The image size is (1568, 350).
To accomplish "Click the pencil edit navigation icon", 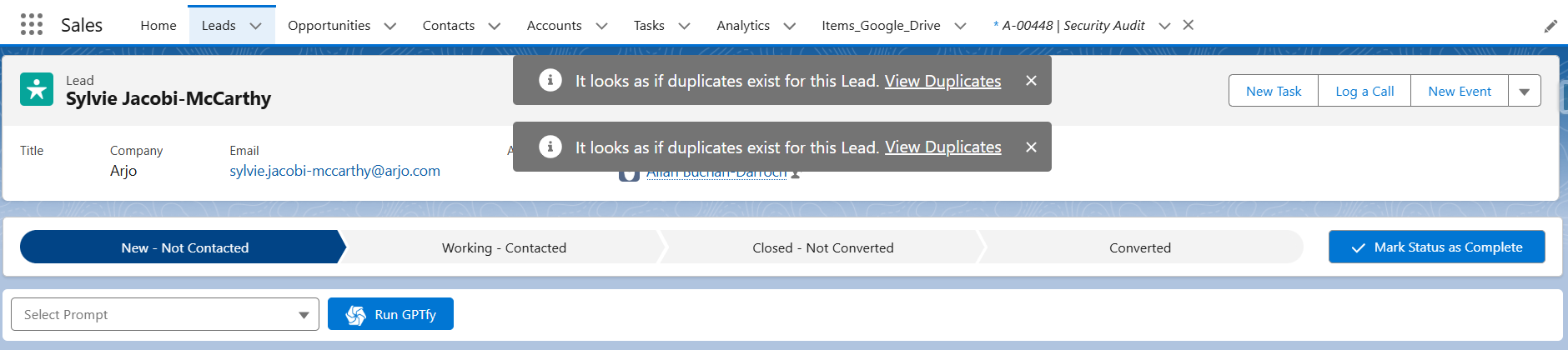I will click(x=1550, y=26).
